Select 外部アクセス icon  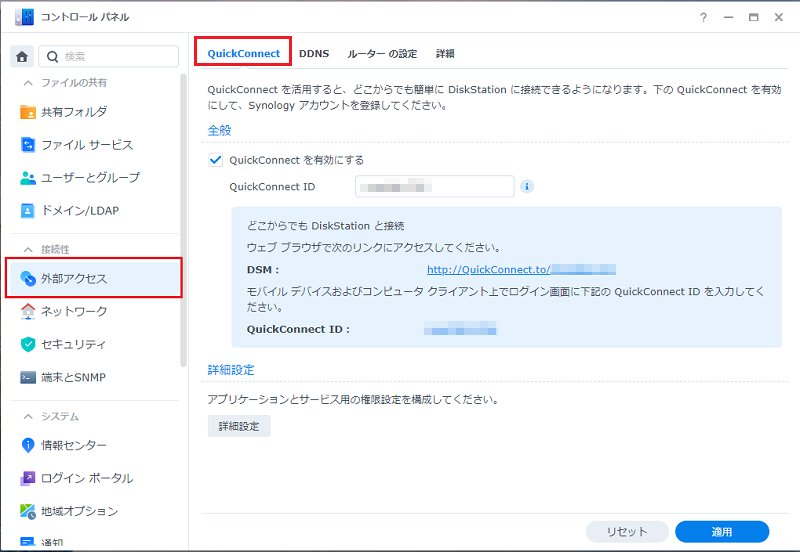(28, 279)
